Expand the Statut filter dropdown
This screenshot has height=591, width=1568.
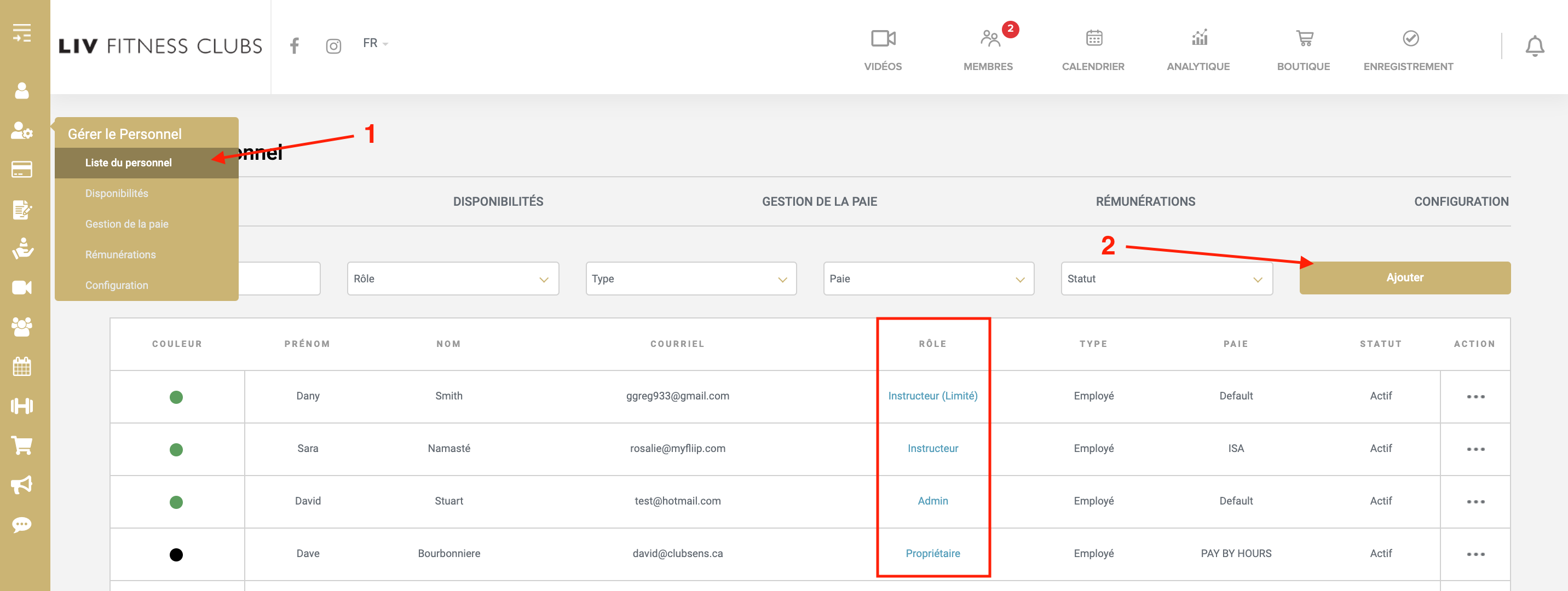[x=1166, y=279]
